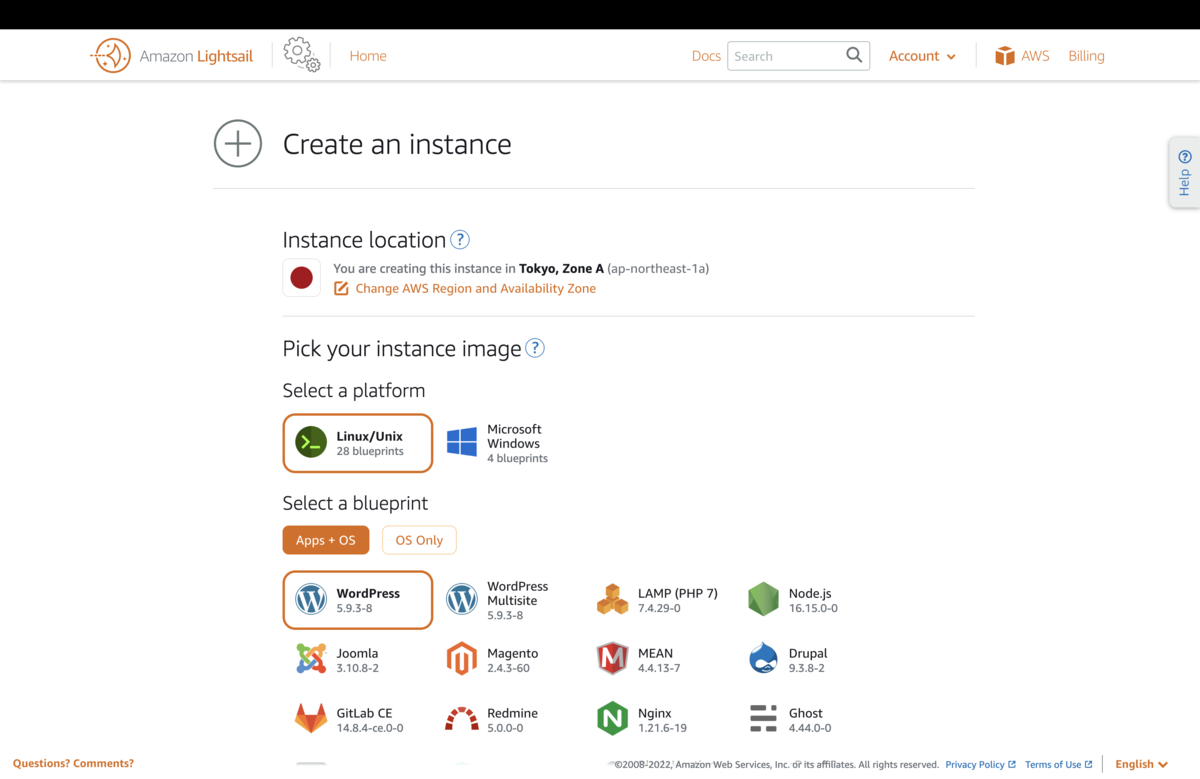Click the plus circle icon beside Create an instance
The image size is (1200, 779).
point(238,144)
